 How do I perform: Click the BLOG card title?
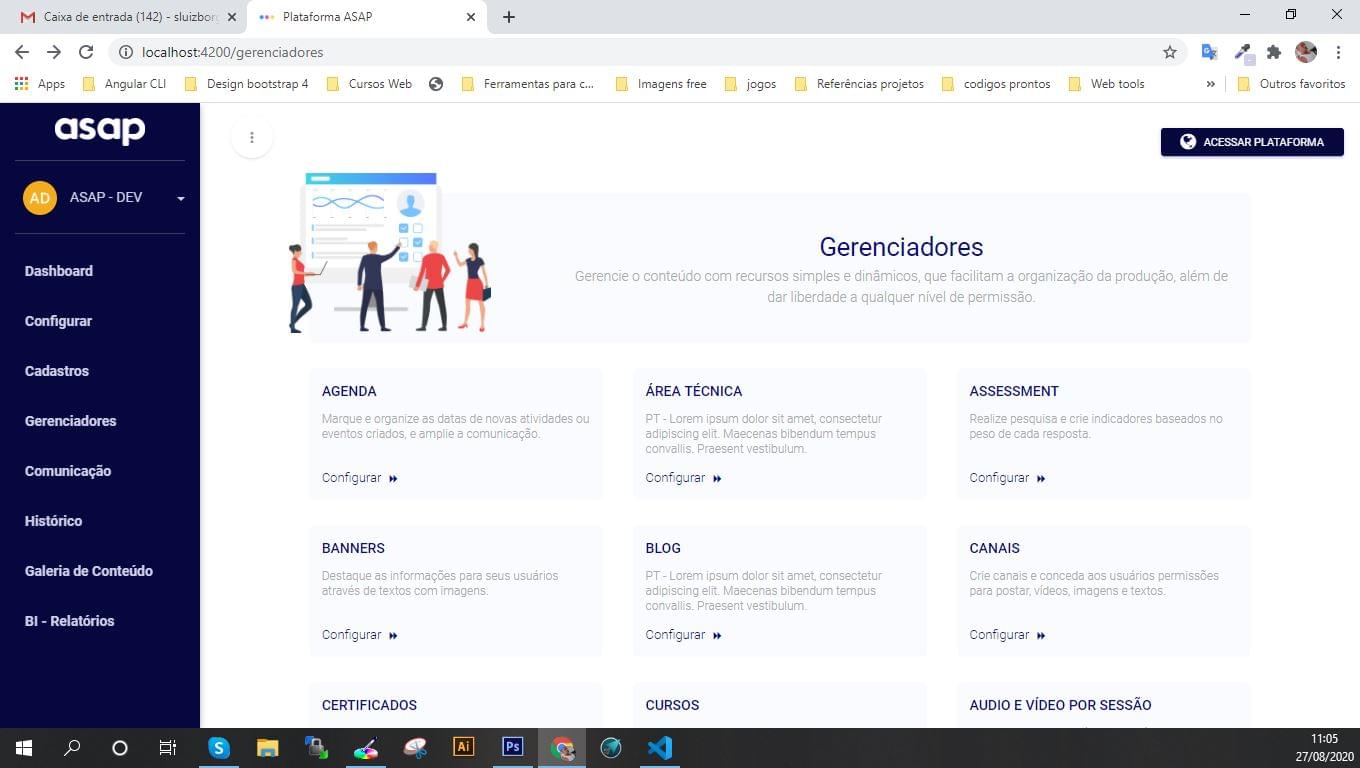coord(663,548)
